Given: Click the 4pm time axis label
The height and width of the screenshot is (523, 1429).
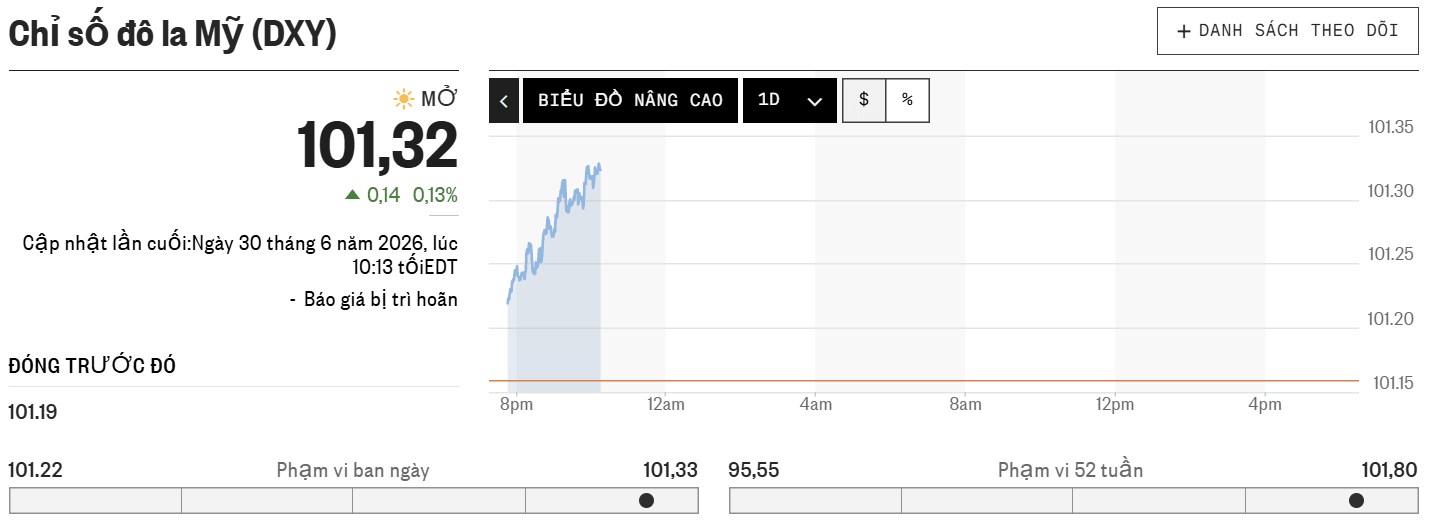Looking at the screenshot, I should pos(1265,405).
